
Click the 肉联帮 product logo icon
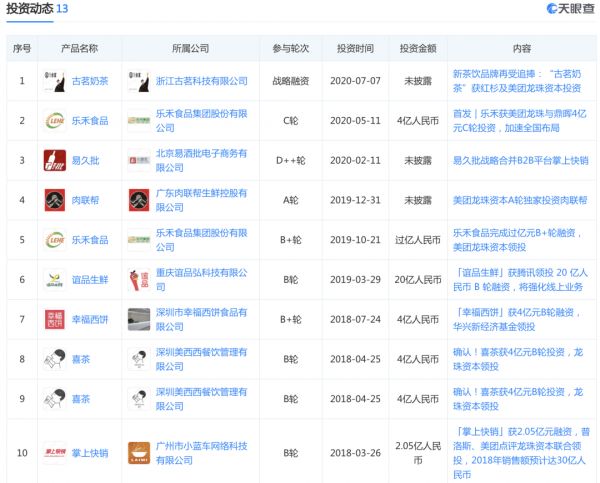point(54,200)
